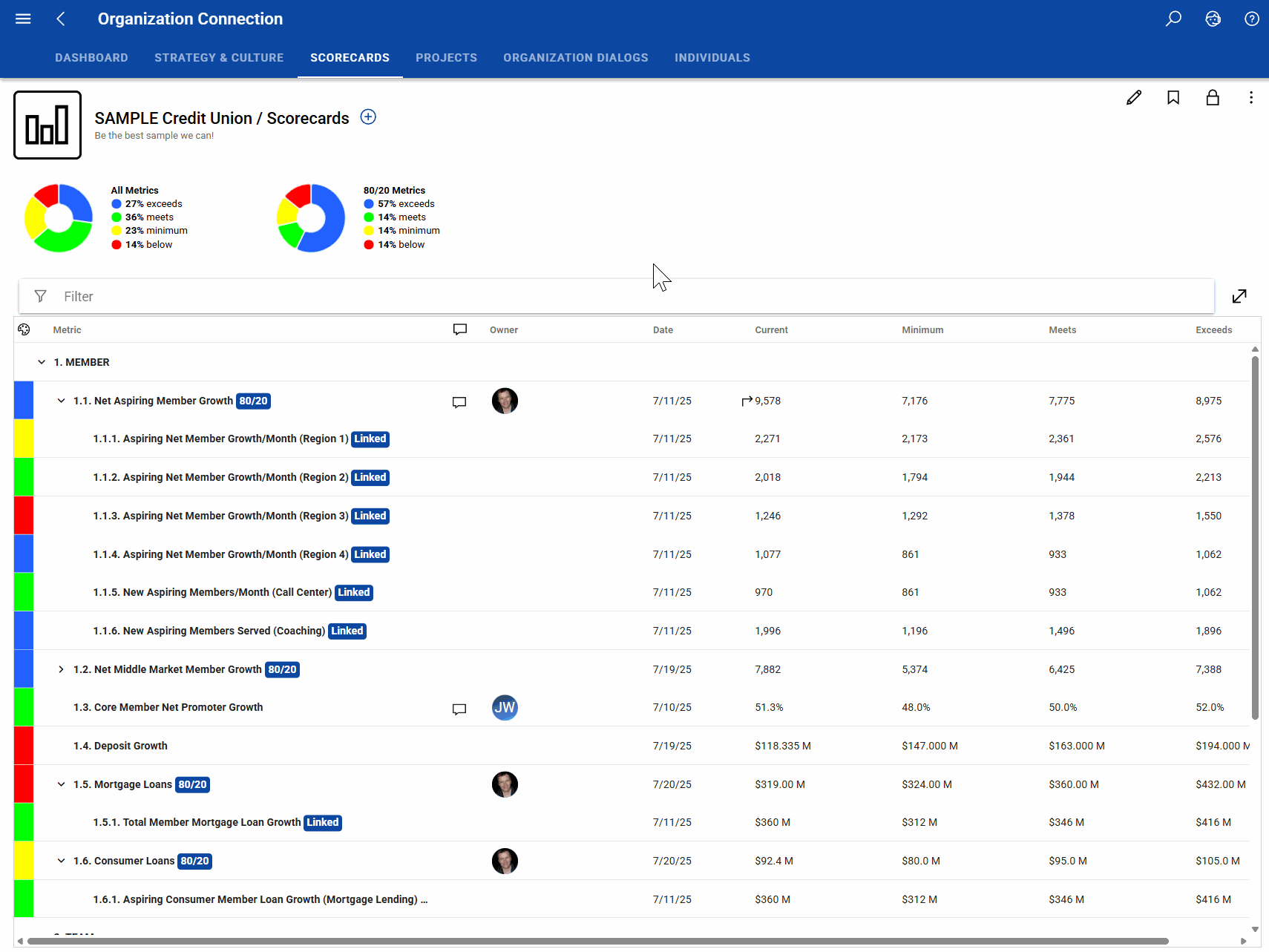Expand 1.2. Net Middle Market Member Growth
Image resolution: width=1269 pixels, height=952 pixels.
tap(61, 669)
